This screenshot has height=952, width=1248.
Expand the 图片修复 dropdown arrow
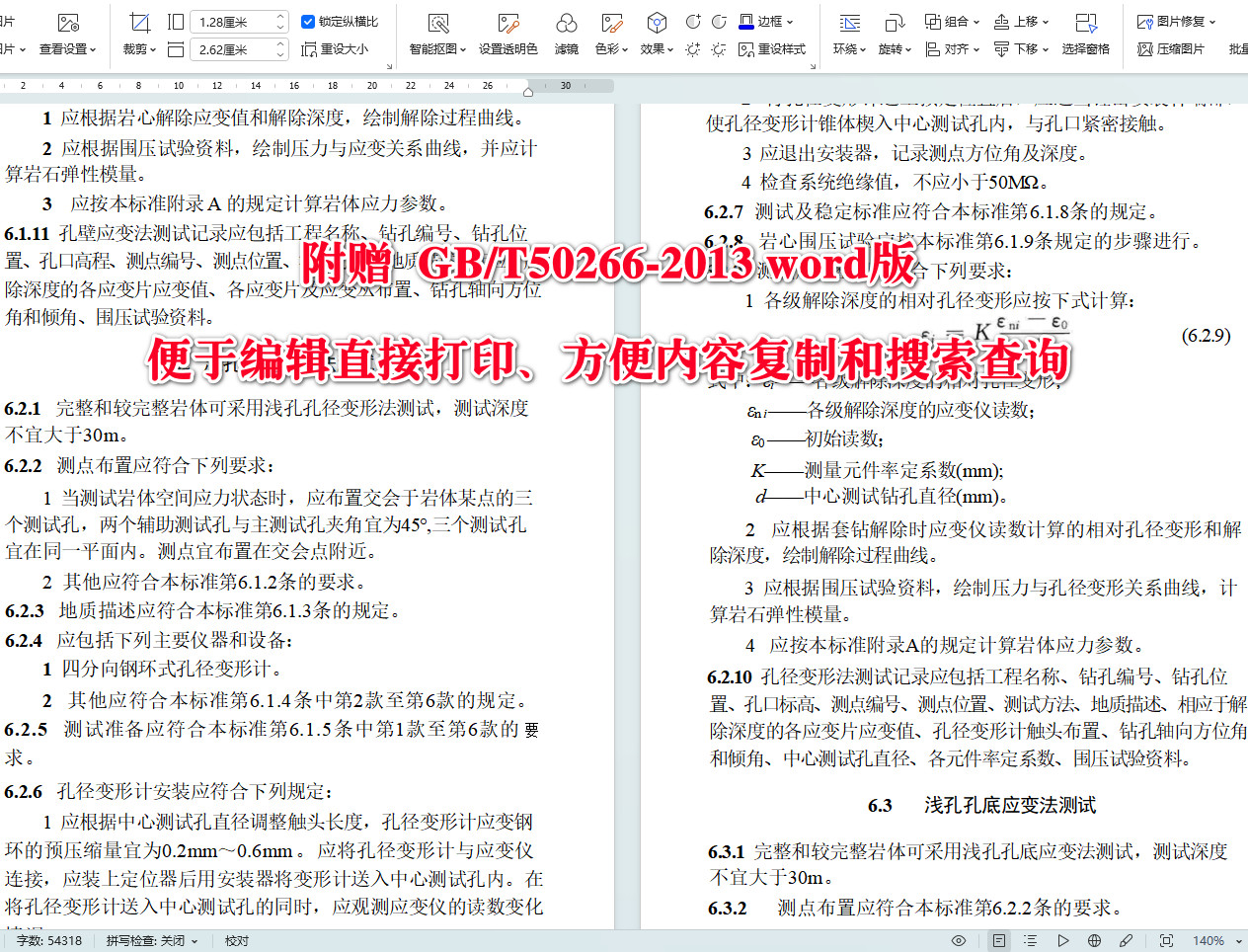(x=1212, y=22)
